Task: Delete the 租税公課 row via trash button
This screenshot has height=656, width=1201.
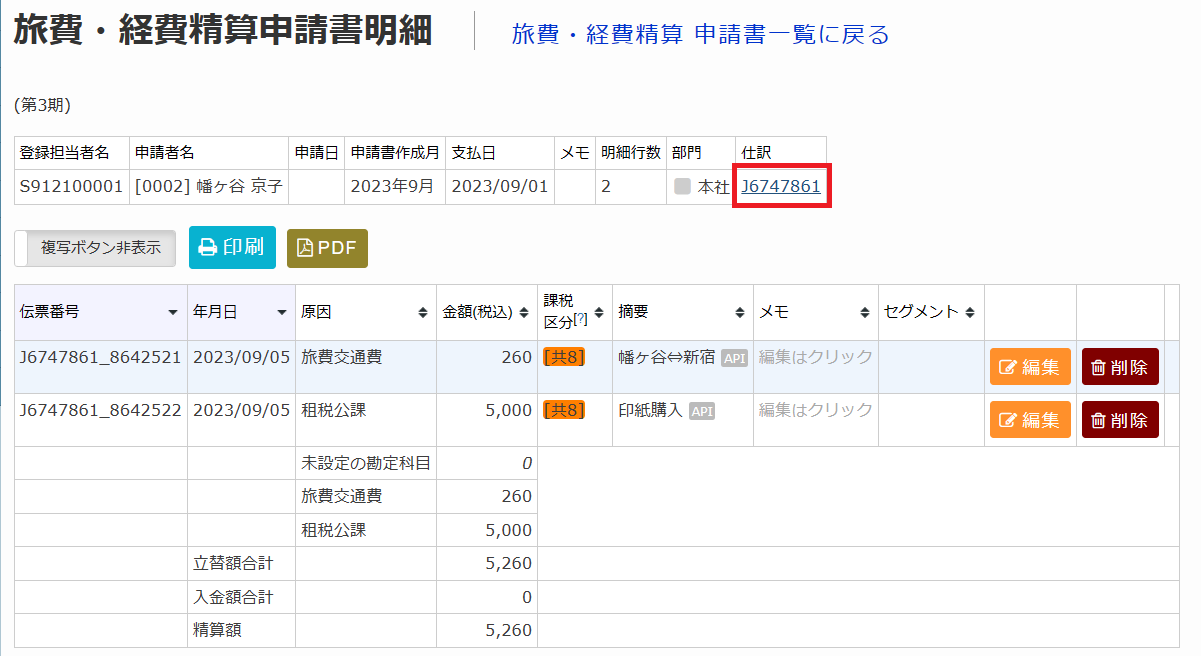Action: (1120, 420)
